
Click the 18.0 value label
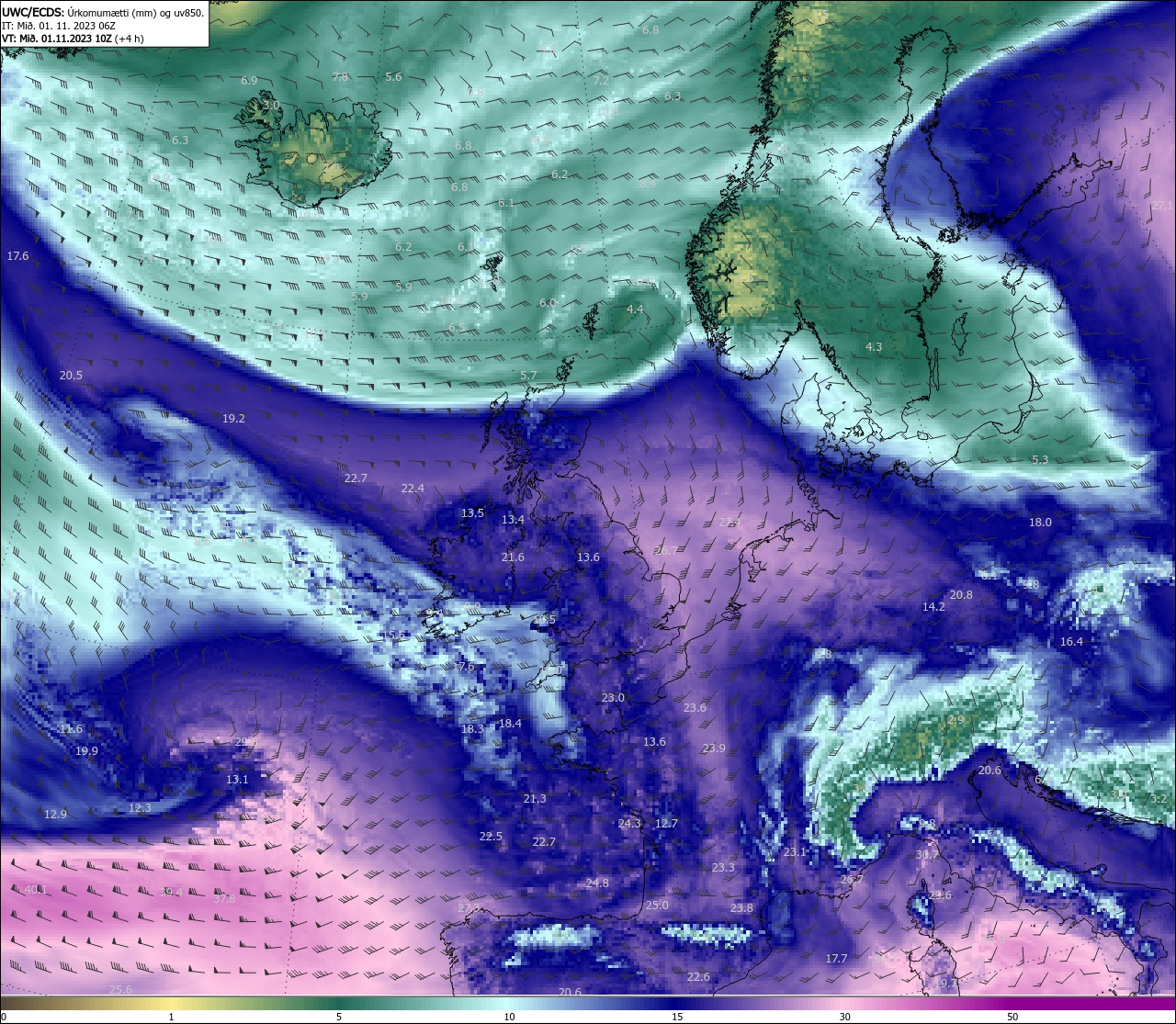tap(1040, 523)
